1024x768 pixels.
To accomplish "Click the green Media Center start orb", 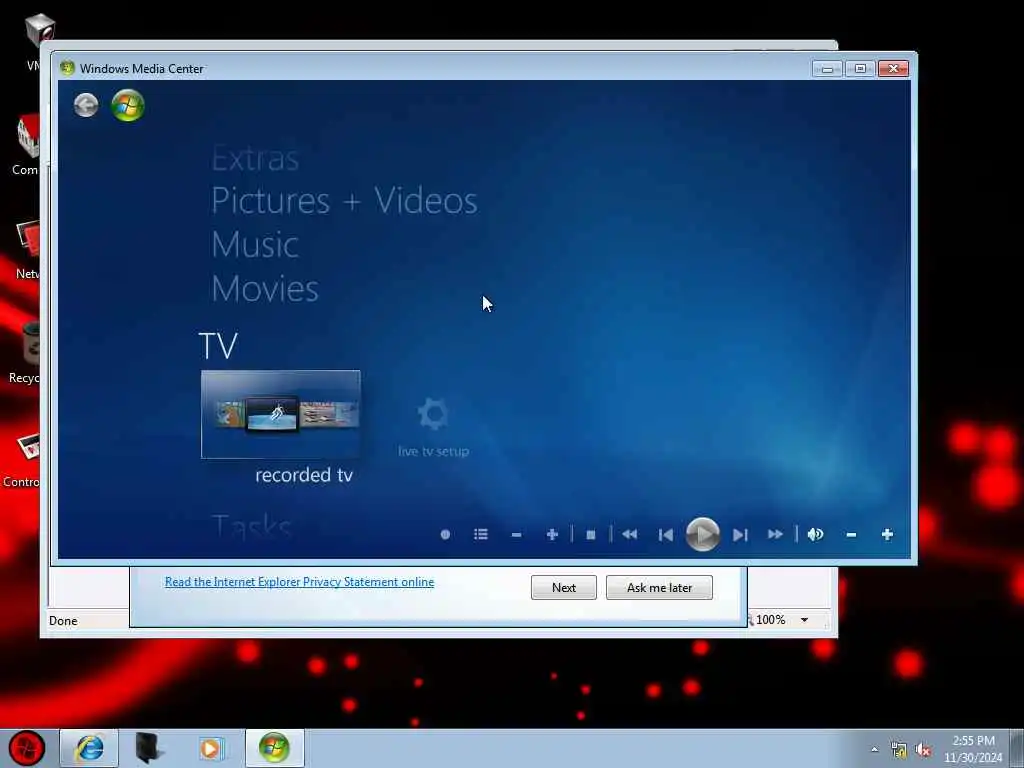I will [x=127, y=105].
